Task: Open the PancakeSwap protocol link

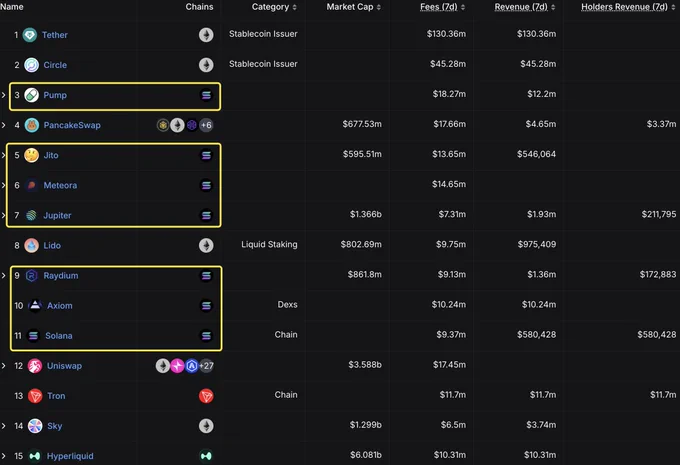Action: click(72, 125)
